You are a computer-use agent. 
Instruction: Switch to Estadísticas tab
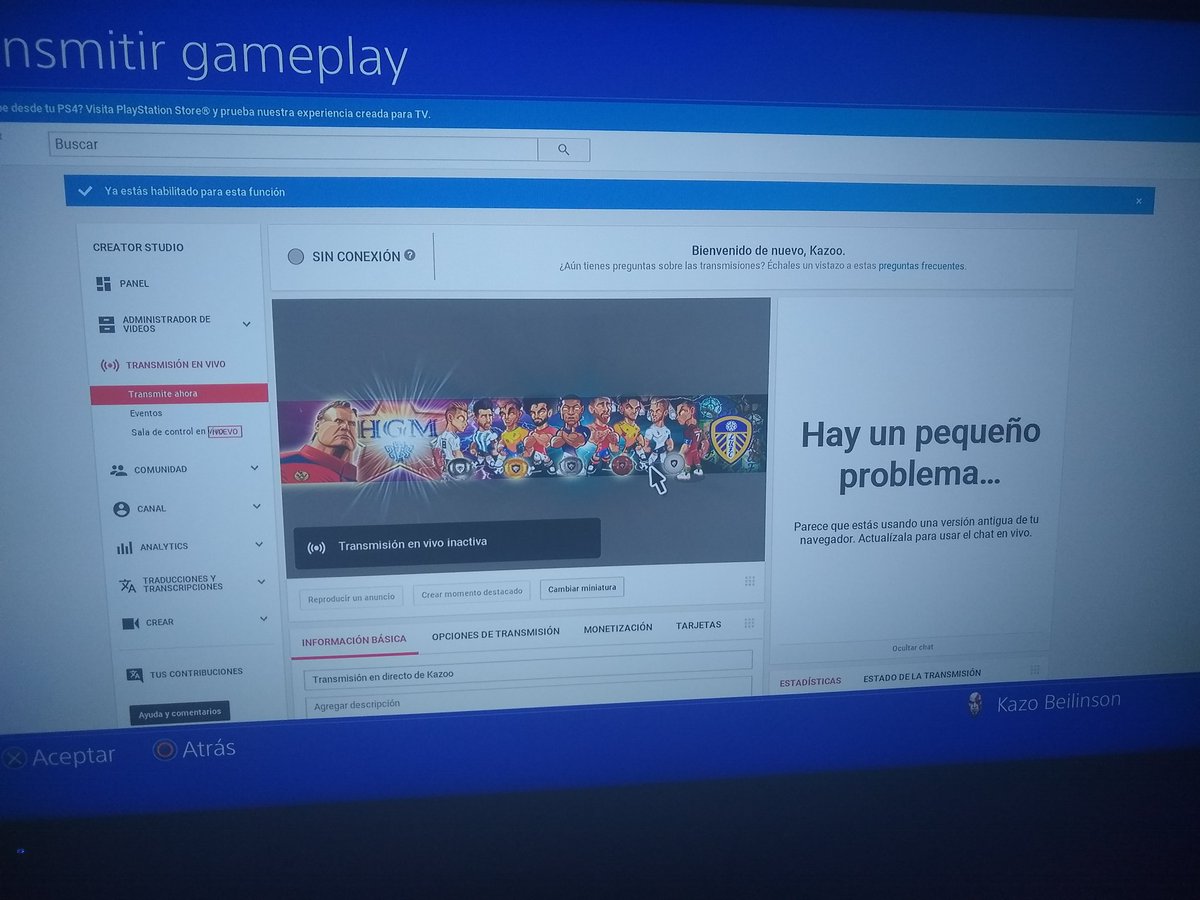pos(810,682)
